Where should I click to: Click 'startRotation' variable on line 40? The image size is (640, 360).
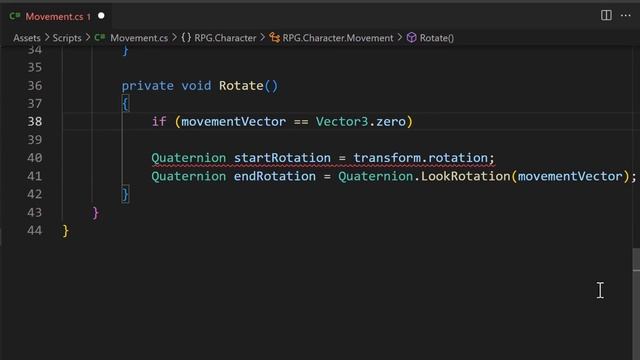[282, 158]
